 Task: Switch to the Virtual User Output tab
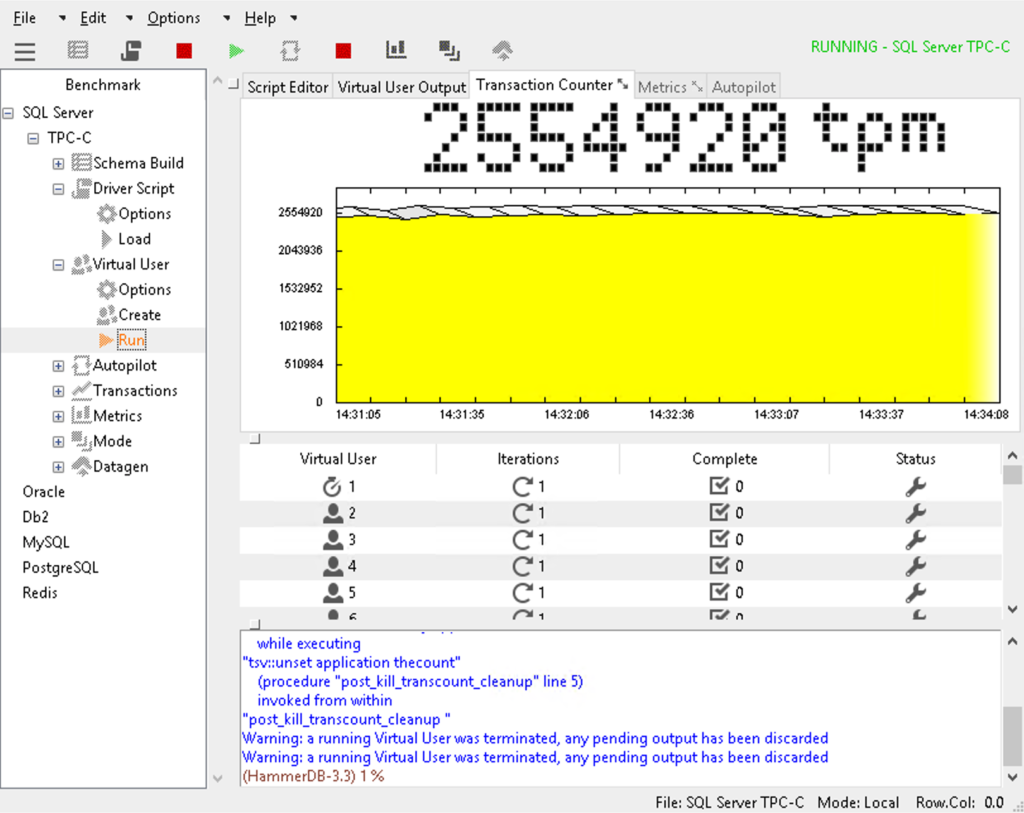402,87
